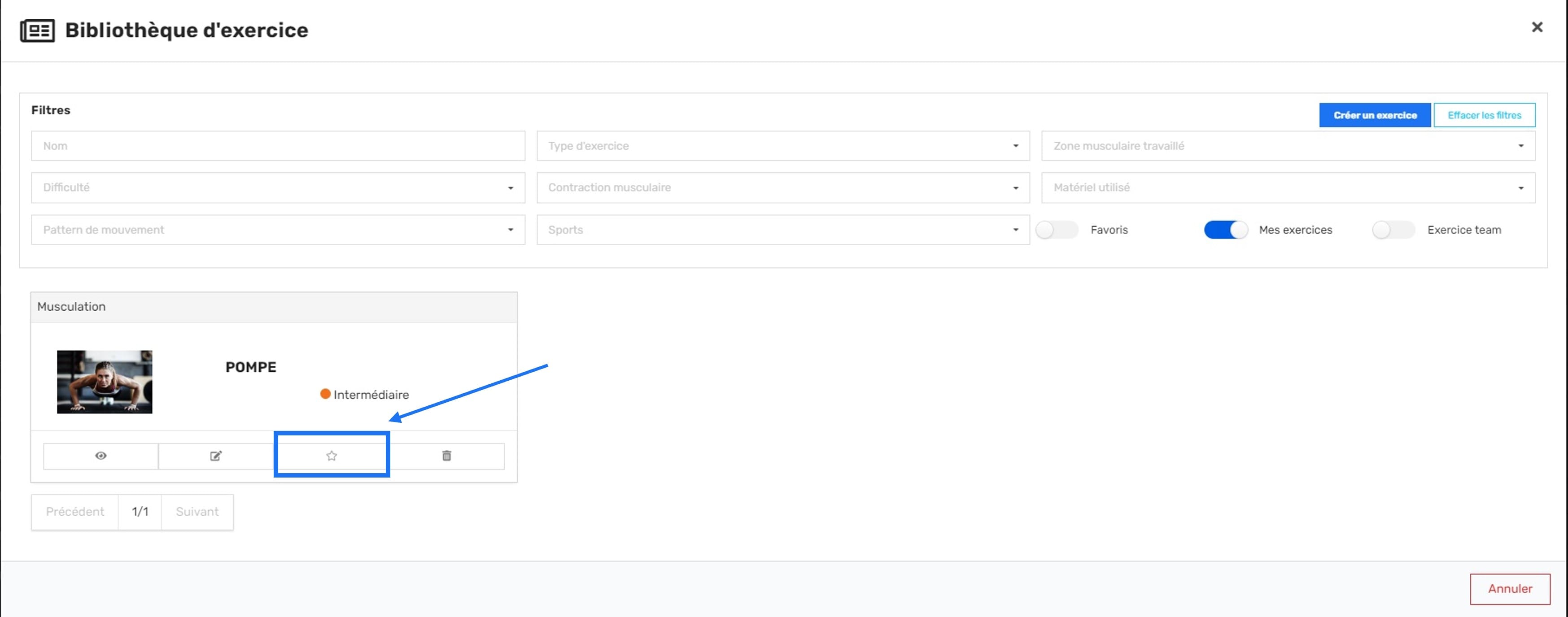Image resolution: width=1568 pixels, height=617 pixels.
Task: Click the Musculation card header
Action: (x=274, y=307)
